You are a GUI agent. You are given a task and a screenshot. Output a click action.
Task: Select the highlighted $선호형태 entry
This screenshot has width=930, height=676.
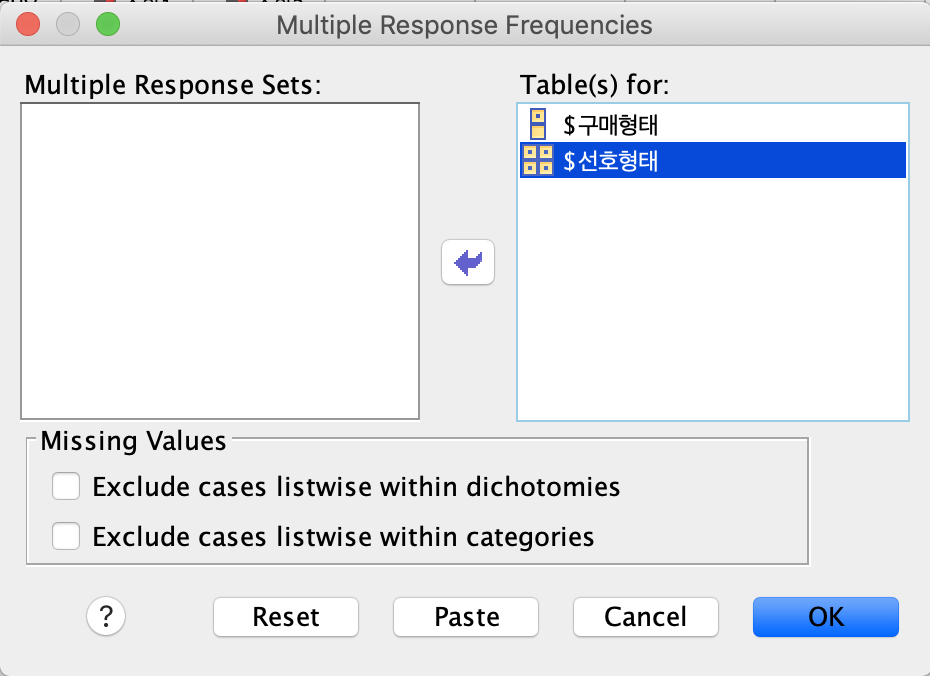pyautogui.click(x=713, y=160)
